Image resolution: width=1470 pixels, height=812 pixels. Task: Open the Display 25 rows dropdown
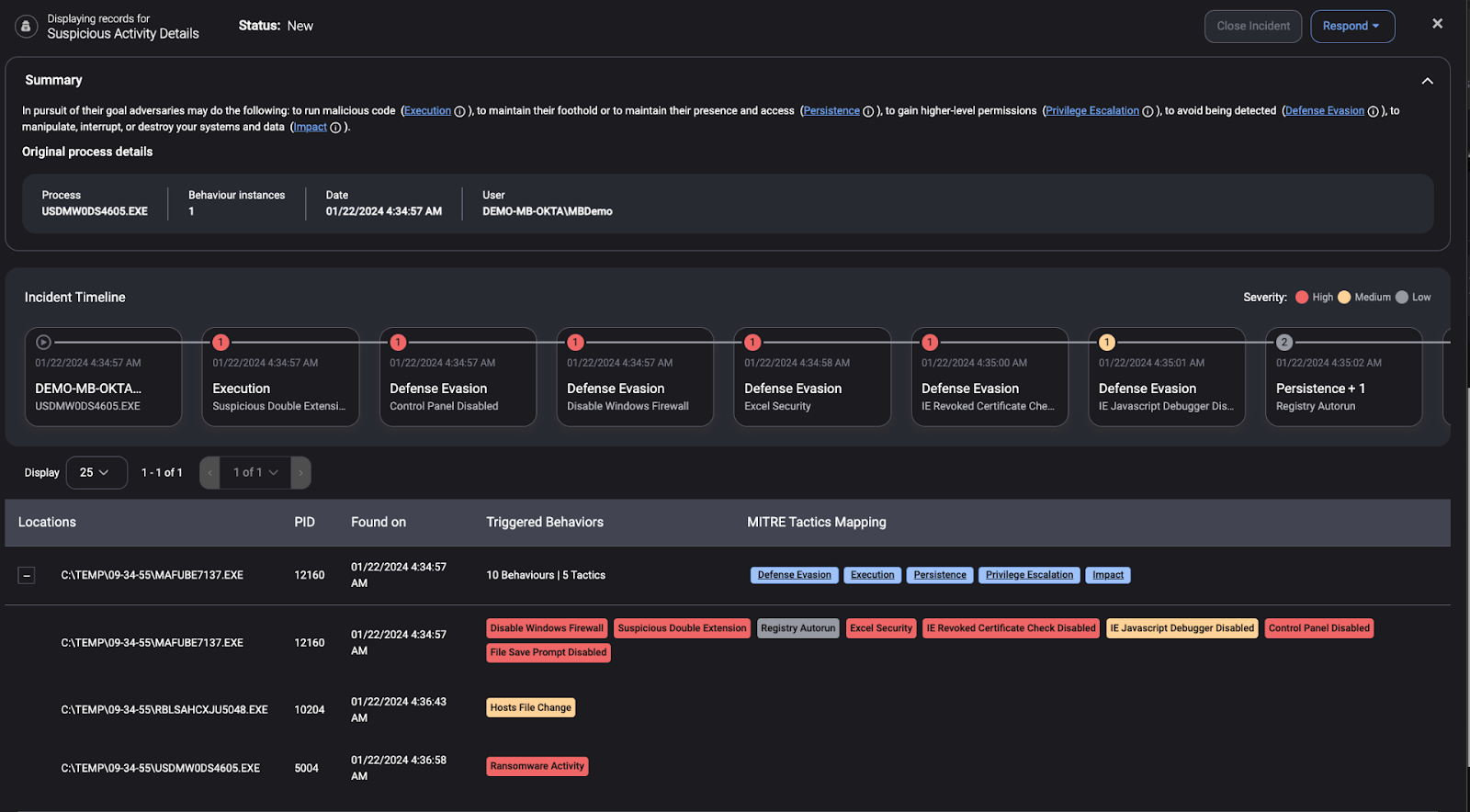click(x=96, y=473)
